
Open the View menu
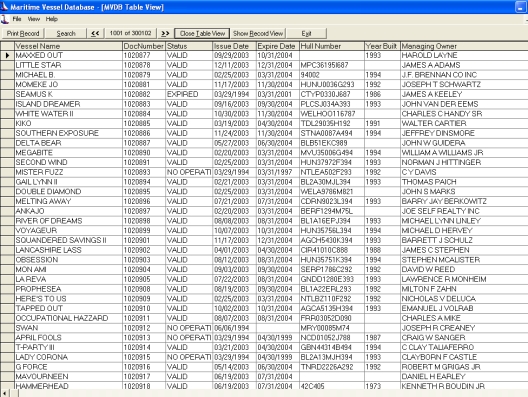tap(34, 19)
